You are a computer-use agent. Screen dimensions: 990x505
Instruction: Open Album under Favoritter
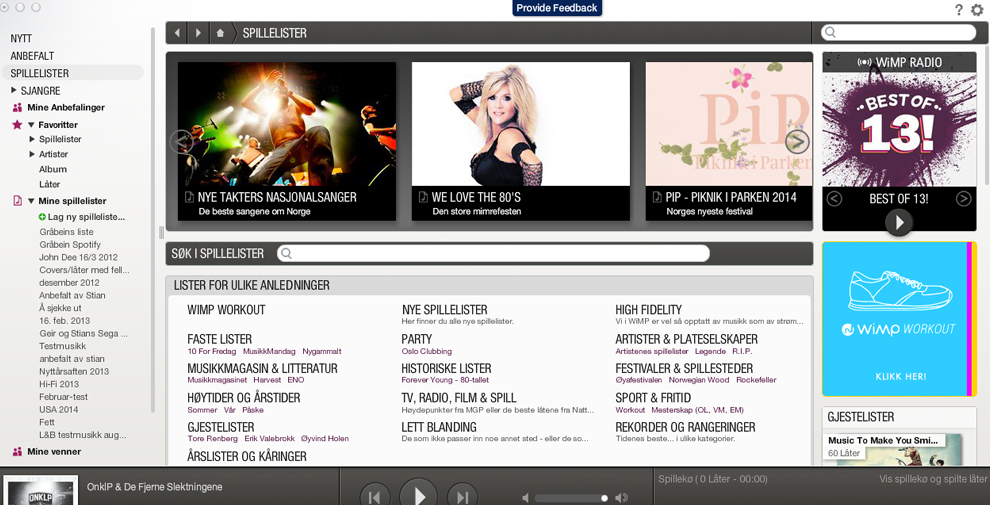click(x=53, y=169)
